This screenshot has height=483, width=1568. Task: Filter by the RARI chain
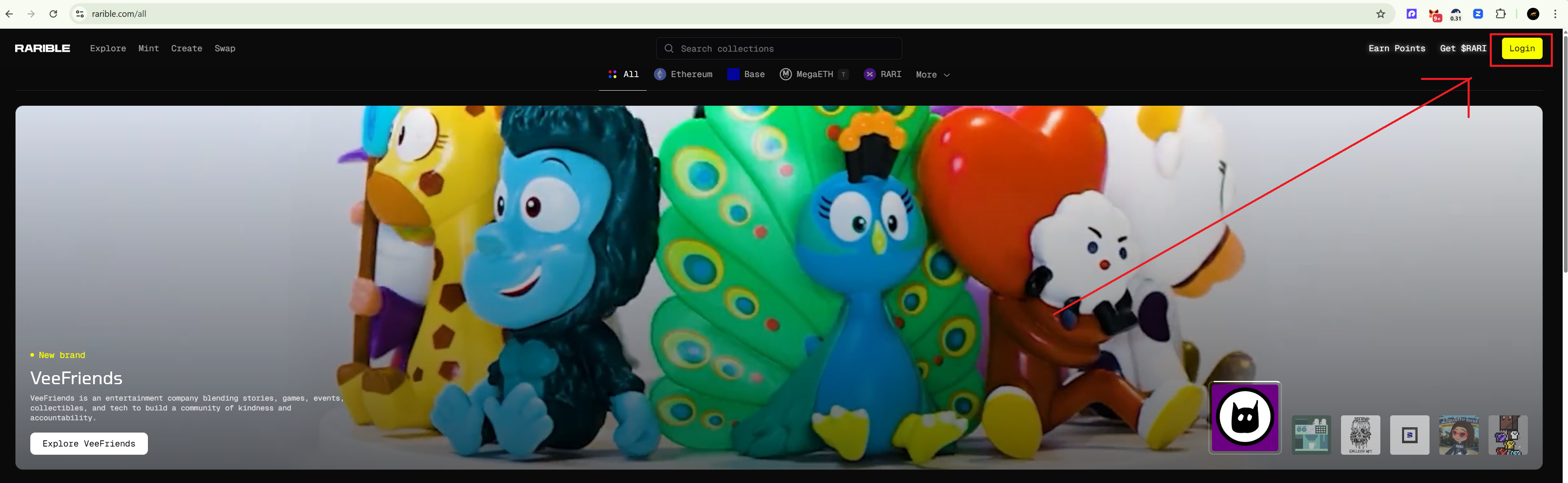pyautogui.click(x=883, y=74)
